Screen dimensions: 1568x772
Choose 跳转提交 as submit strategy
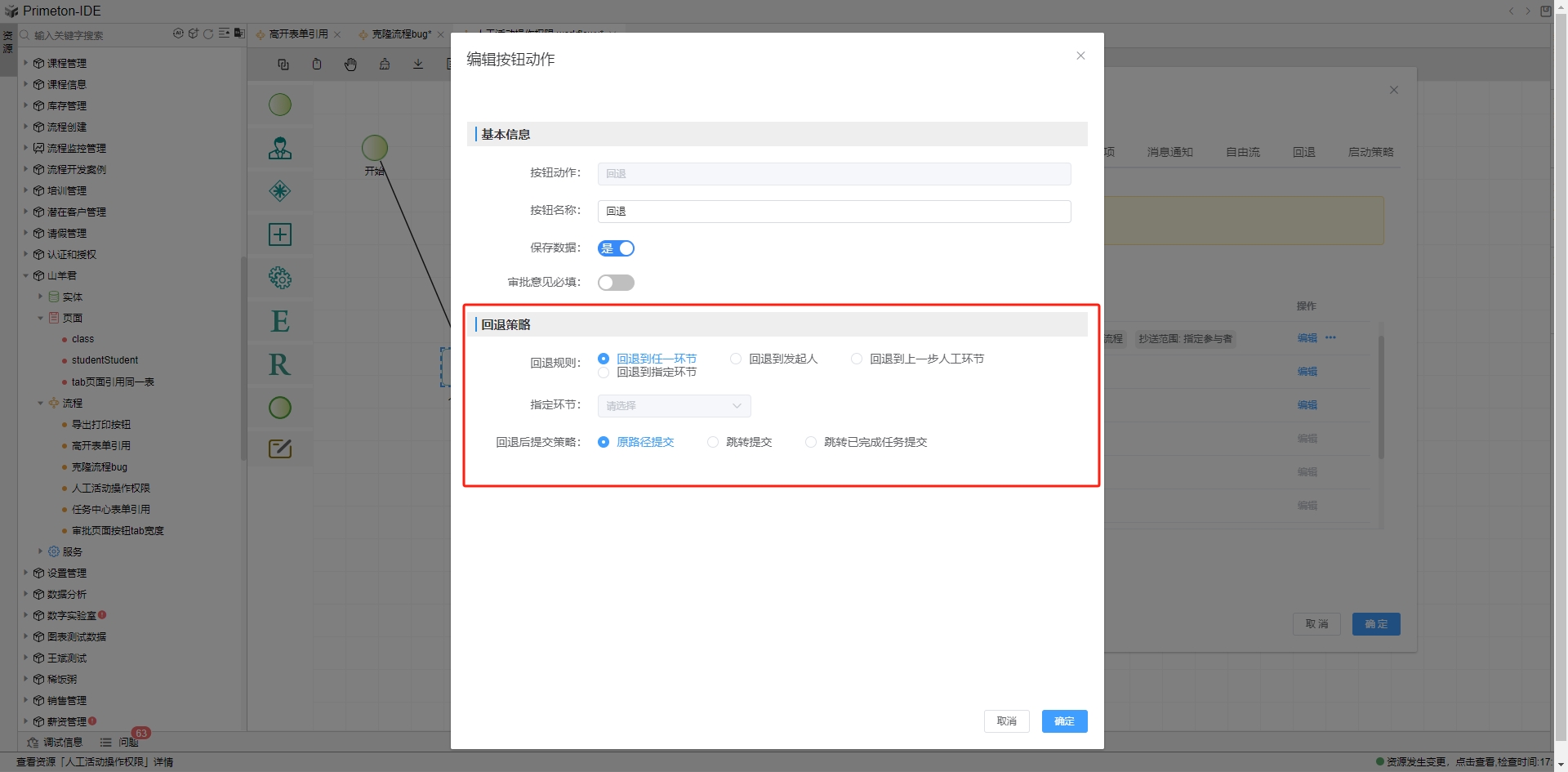click(713, 442)
